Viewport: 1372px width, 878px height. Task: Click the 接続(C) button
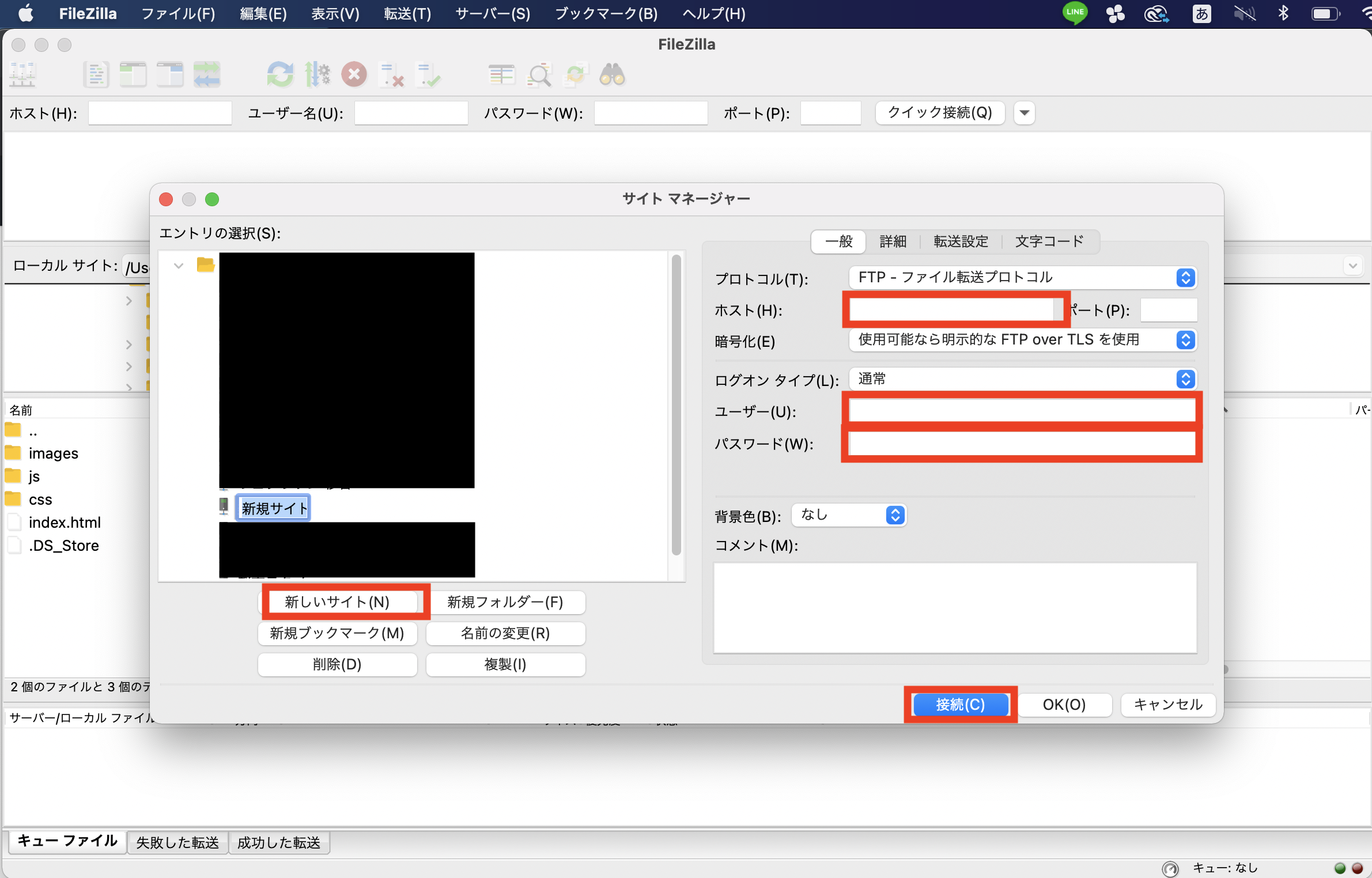961,704
